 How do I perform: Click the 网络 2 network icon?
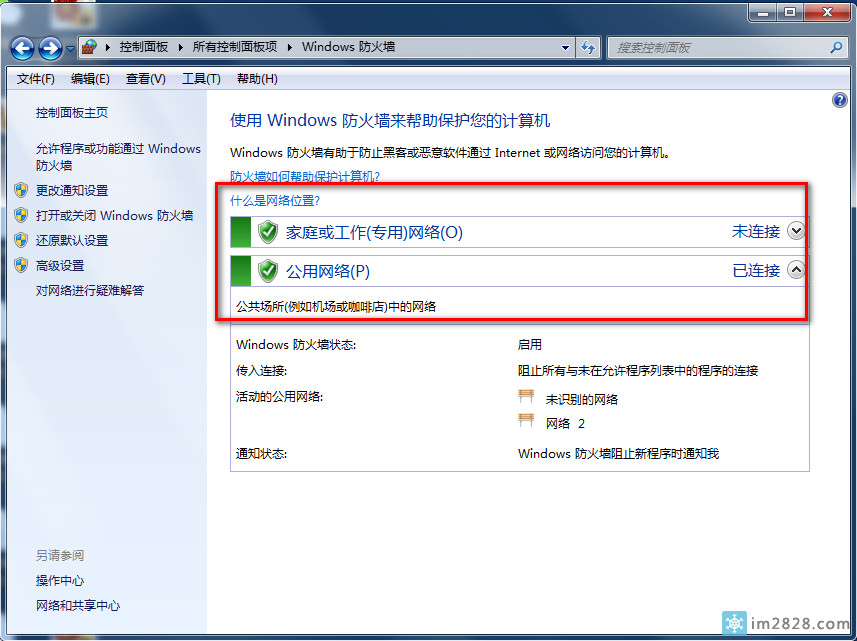[x=527, y=421]
